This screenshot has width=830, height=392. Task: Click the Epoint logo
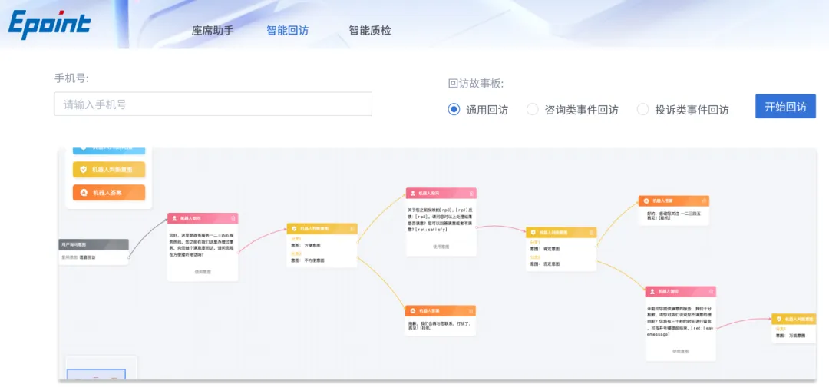click(x=49, y=25)
